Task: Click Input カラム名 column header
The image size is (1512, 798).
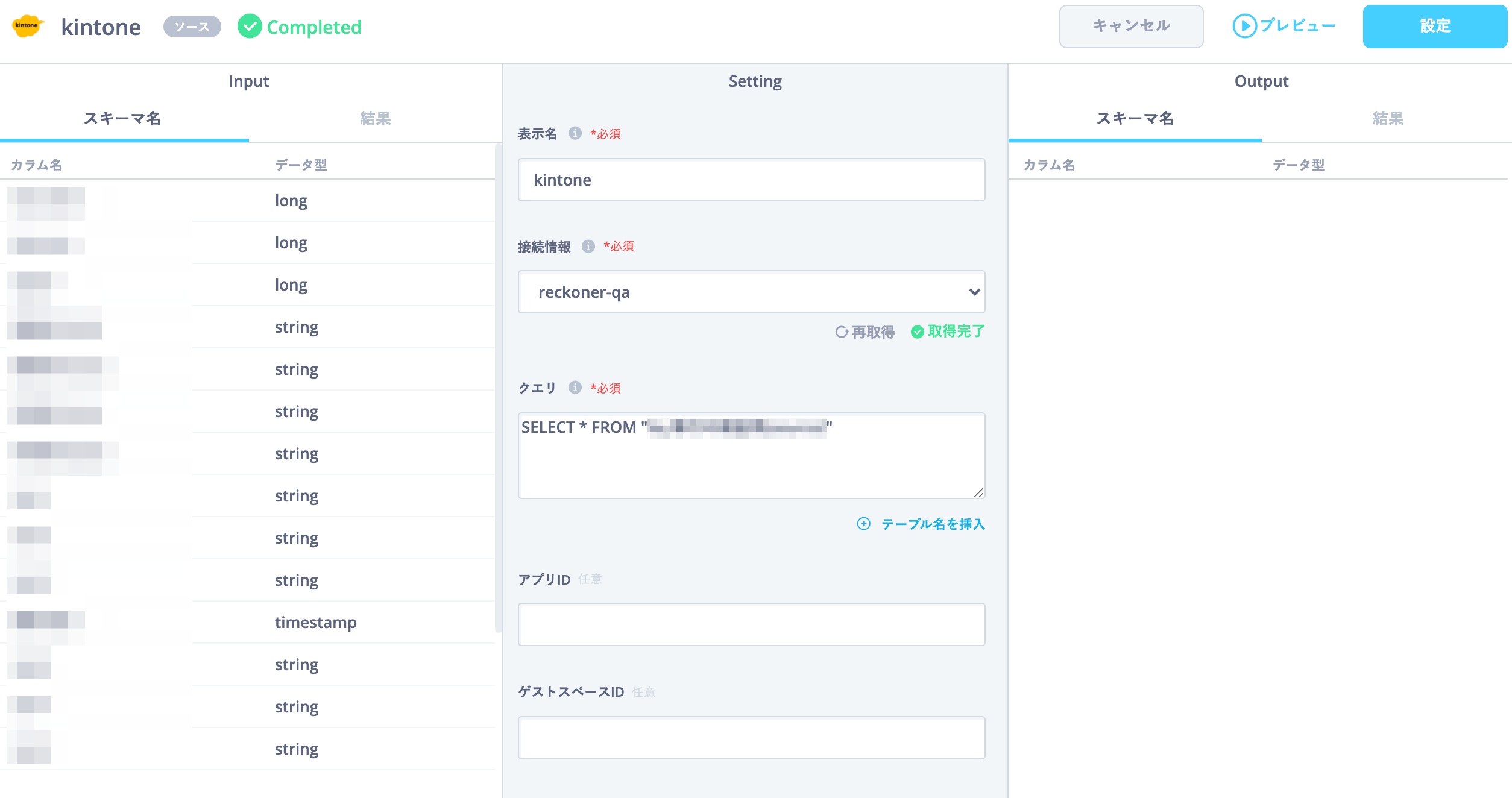Action: point(37,165)
